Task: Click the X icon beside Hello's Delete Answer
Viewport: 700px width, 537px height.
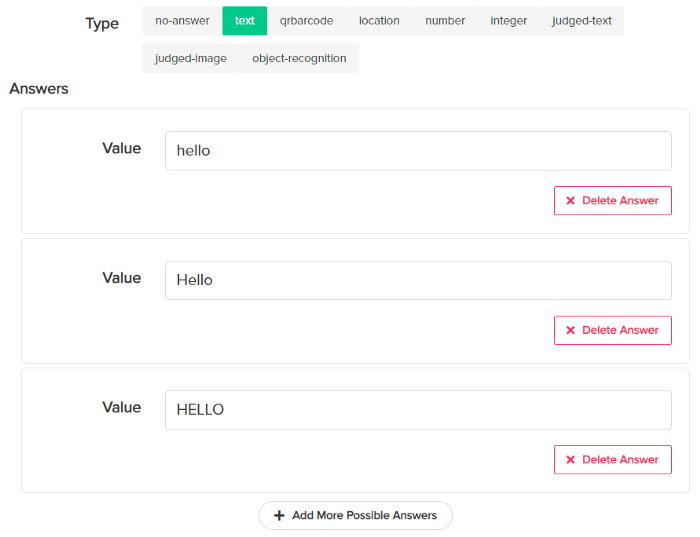Action: point(570,330)
